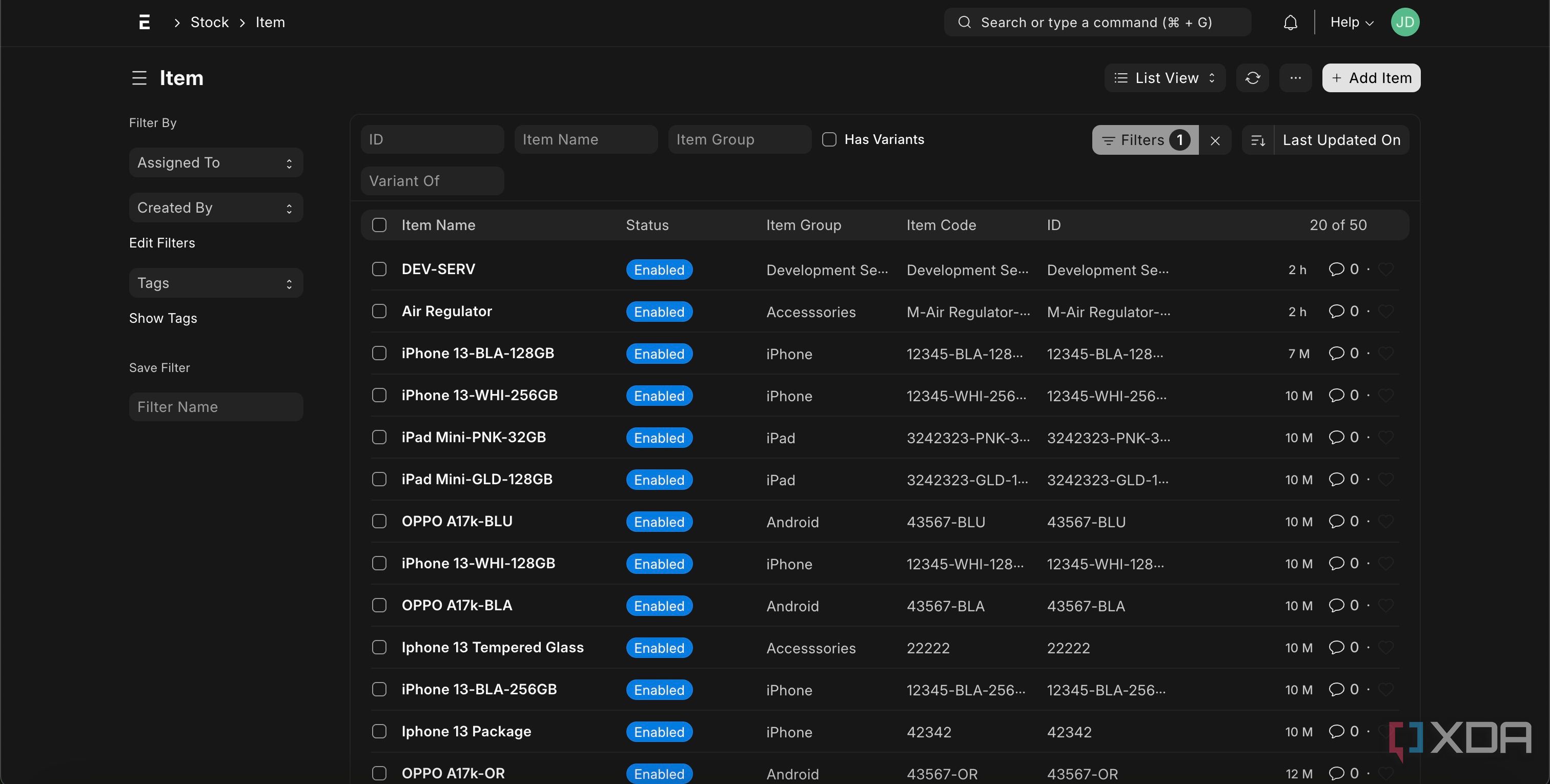This screenshot has width=1550, height=784.
Task: Tick the DEV-SERV row checkbox
Action: 379,269
